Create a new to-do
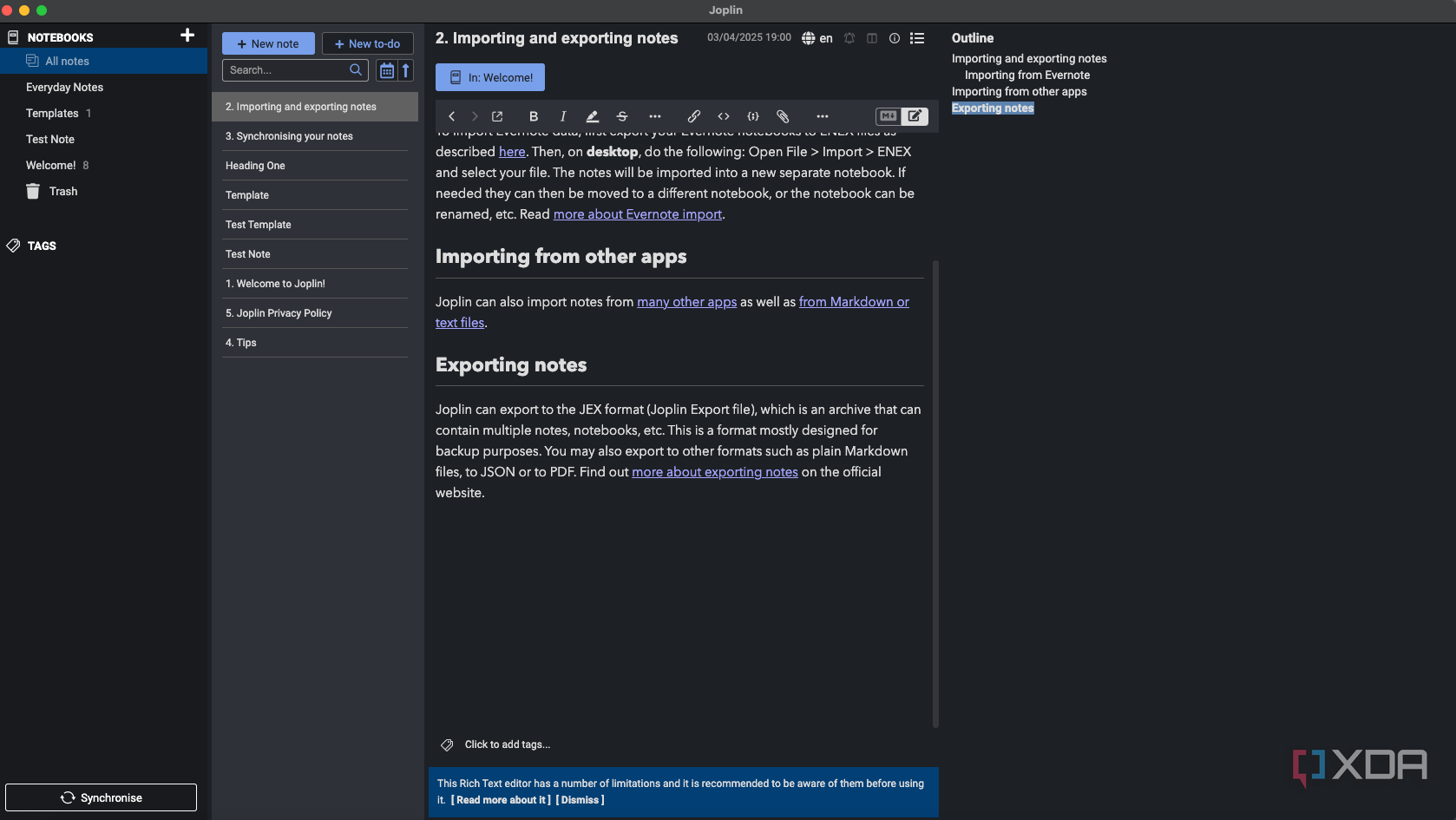 [x=368, y=44]
